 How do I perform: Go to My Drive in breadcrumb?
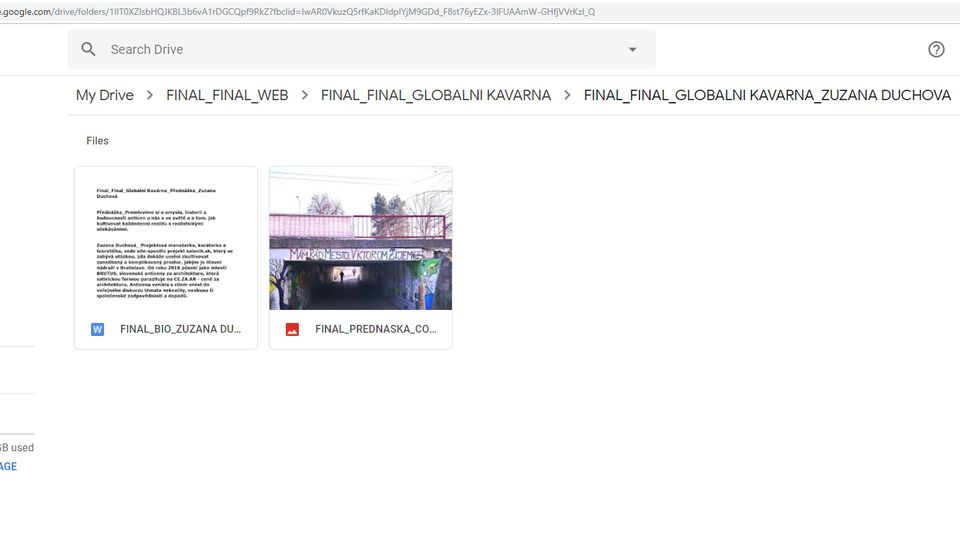tap(104, 95)
